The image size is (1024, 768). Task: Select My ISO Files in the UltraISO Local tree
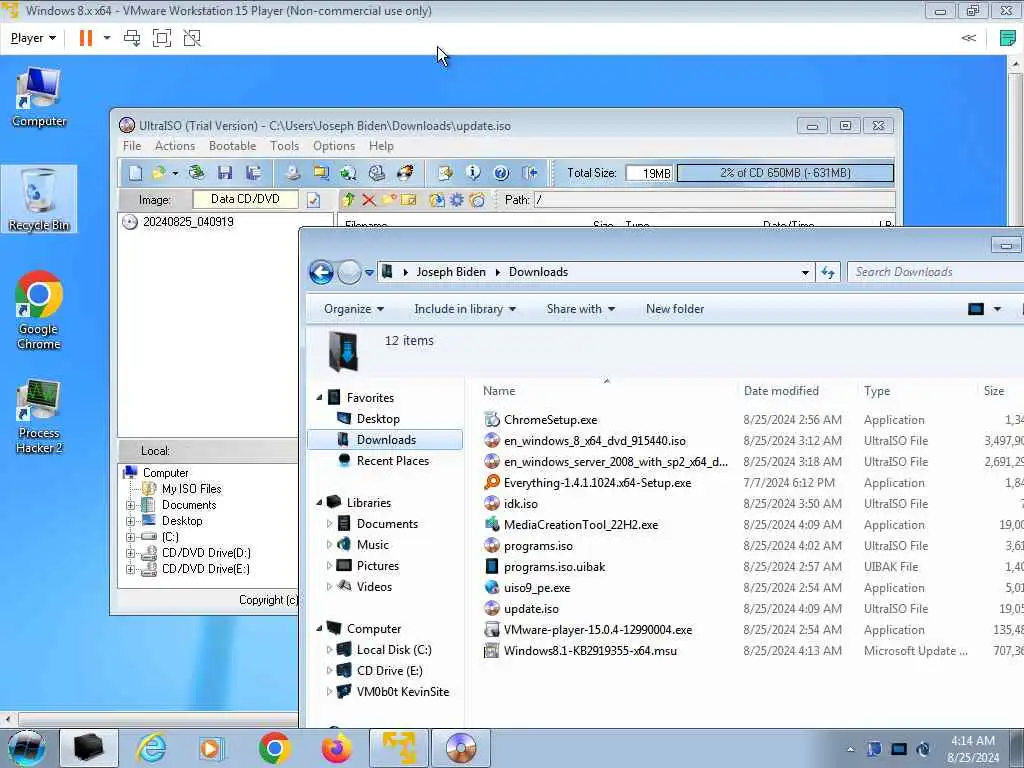click(x=191, y=488)
